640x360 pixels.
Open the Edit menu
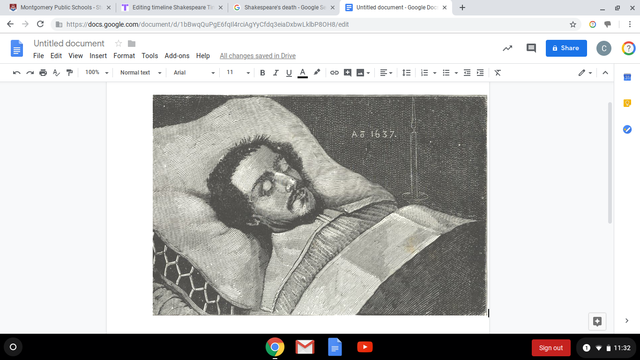pos(56,56)
